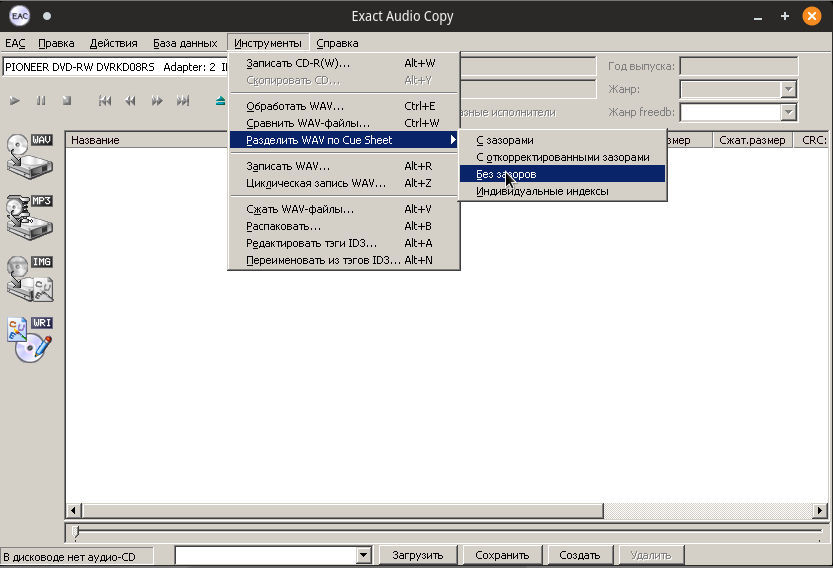Jump to previous track button

[105, 100]
